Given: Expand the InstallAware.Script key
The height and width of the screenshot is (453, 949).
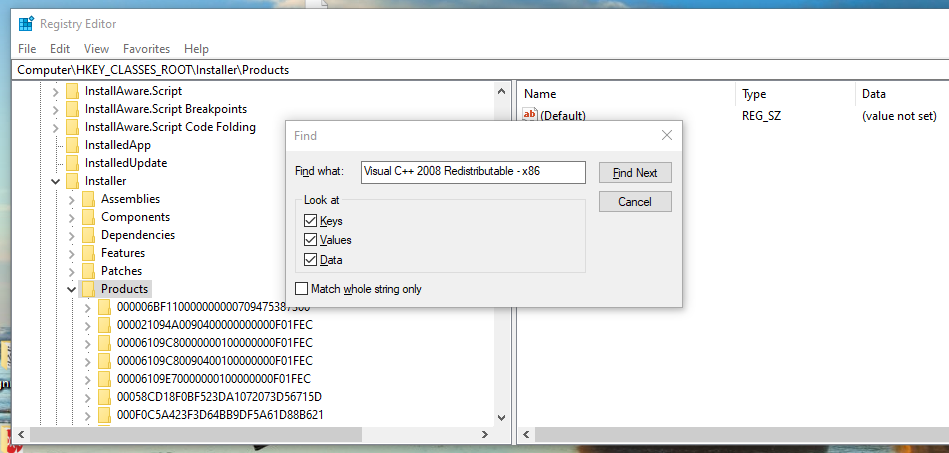Looking at the screenshot, I should [x=56, y=92].
